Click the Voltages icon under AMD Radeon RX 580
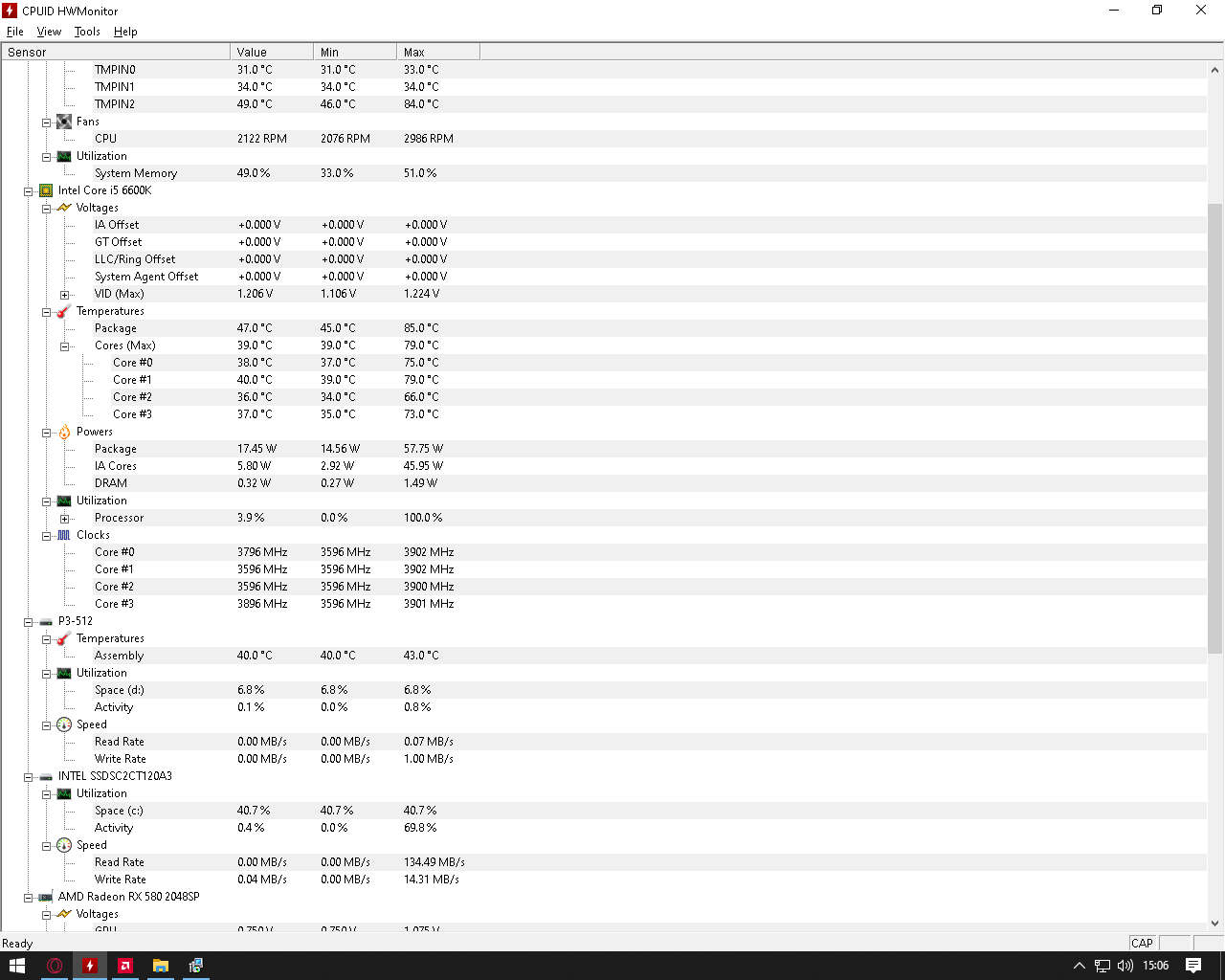 click(x=64, y=914)
